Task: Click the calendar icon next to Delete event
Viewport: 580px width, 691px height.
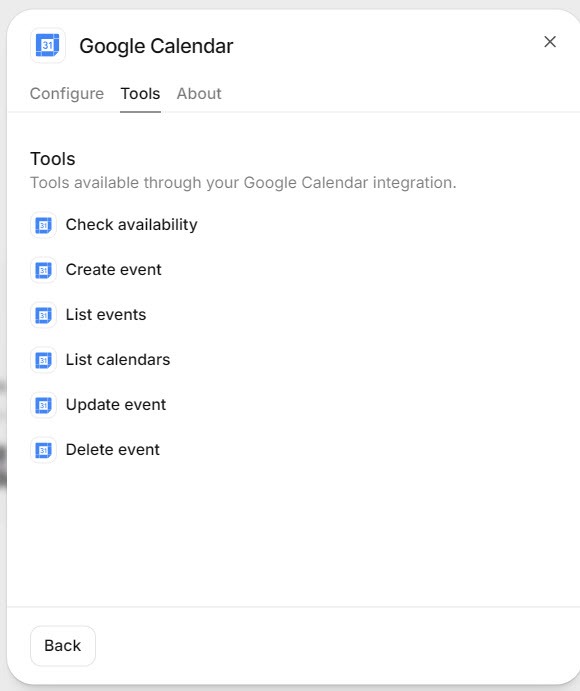Action: (43, 450)
